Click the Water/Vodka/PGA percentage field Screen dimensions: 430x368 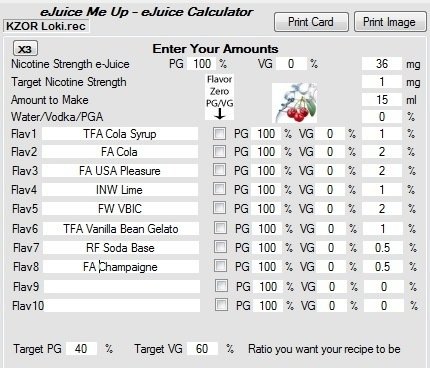pos(382,117)
